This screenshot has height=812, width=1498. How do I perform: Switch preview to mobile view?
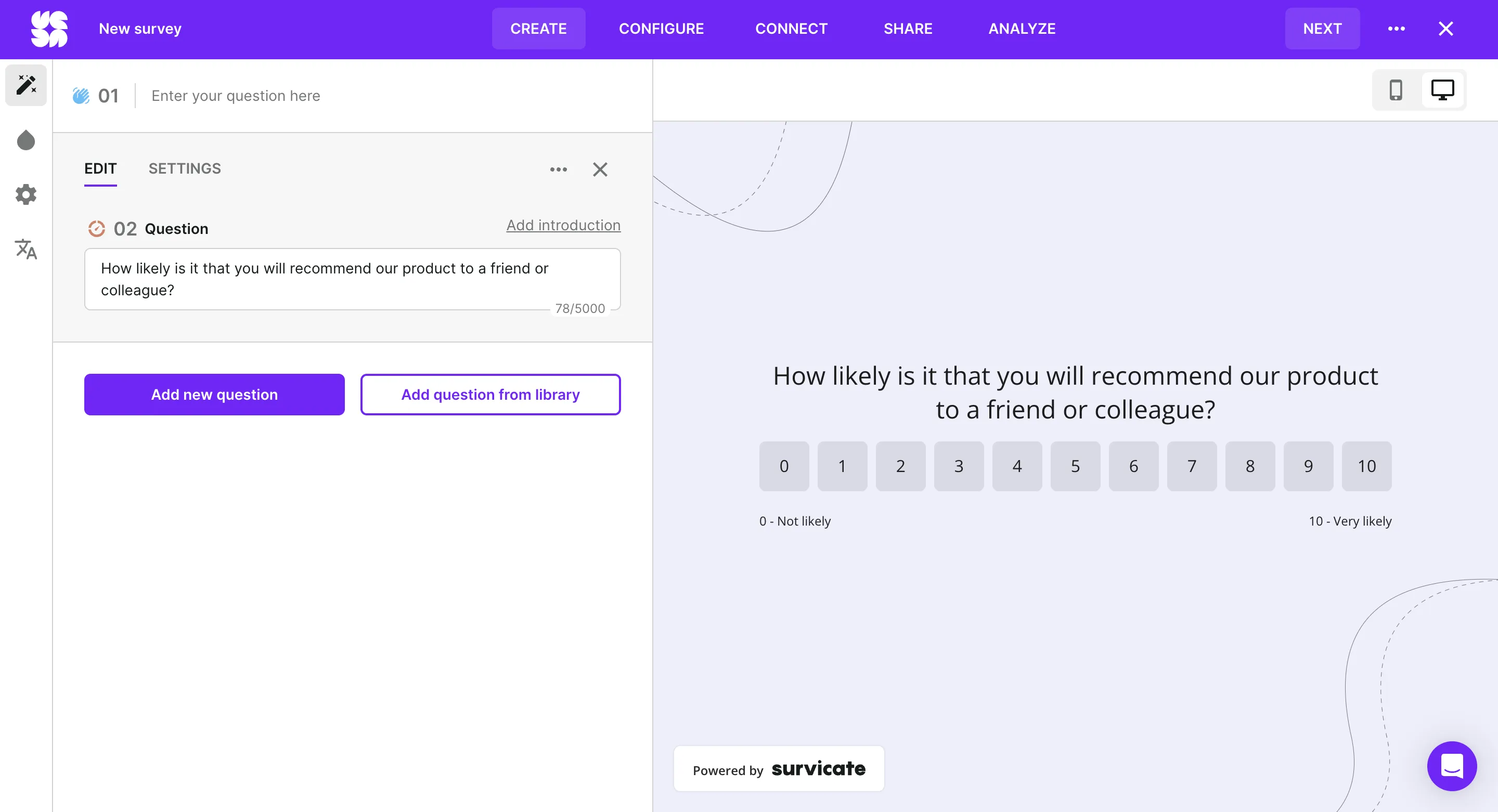coord(1396,90)
